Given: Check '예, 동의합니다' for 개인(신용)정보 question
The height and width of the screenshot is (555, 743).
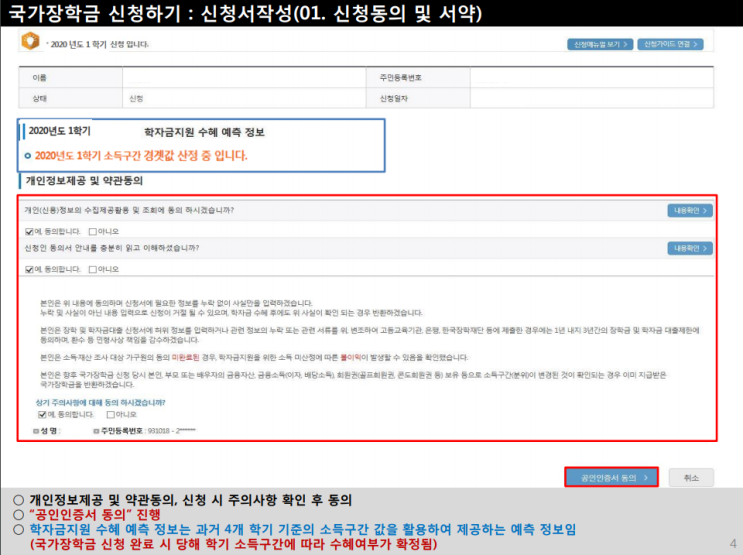Looking at the screenshot, I should [x=29, y=232].
